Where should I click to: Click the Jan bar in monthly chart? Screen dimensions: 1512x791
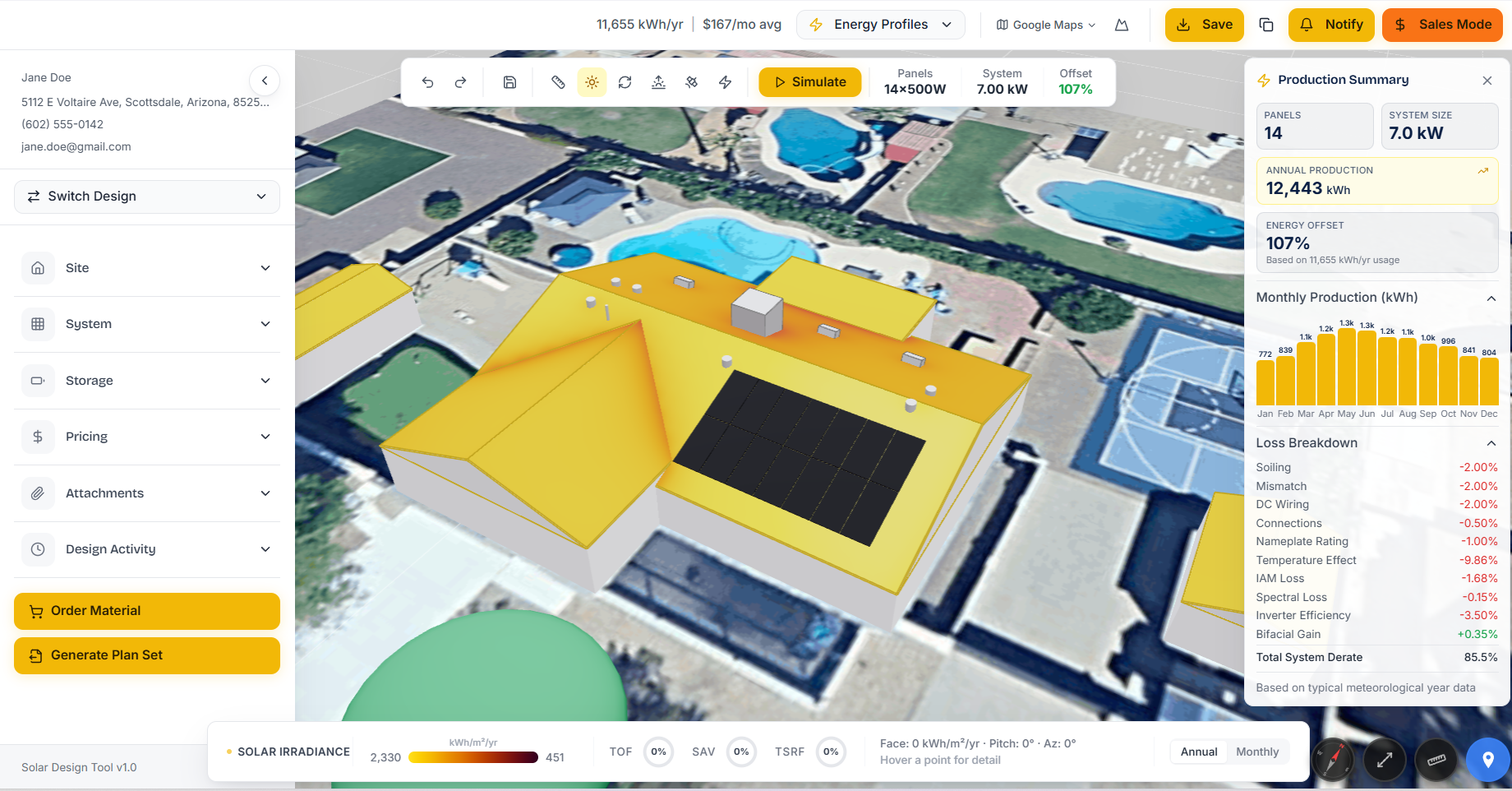[1265, 382]
